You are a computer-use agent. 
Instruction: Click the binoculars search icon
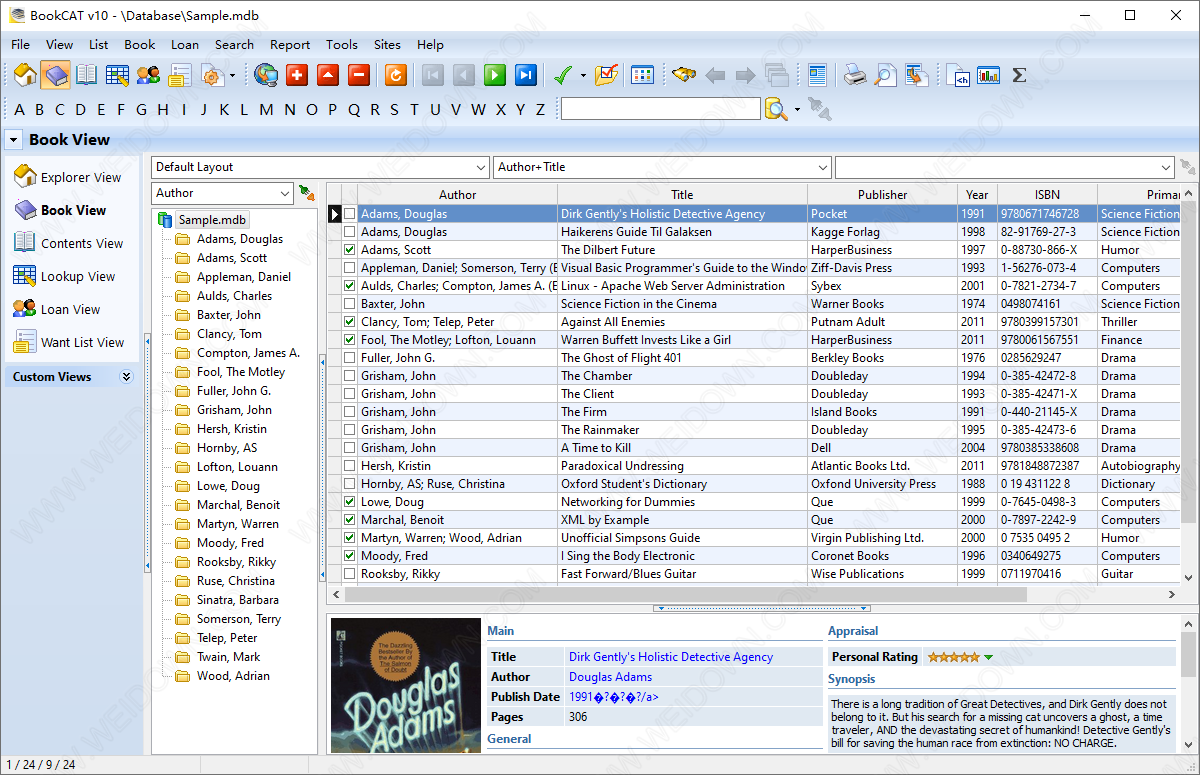coord(684,75)
